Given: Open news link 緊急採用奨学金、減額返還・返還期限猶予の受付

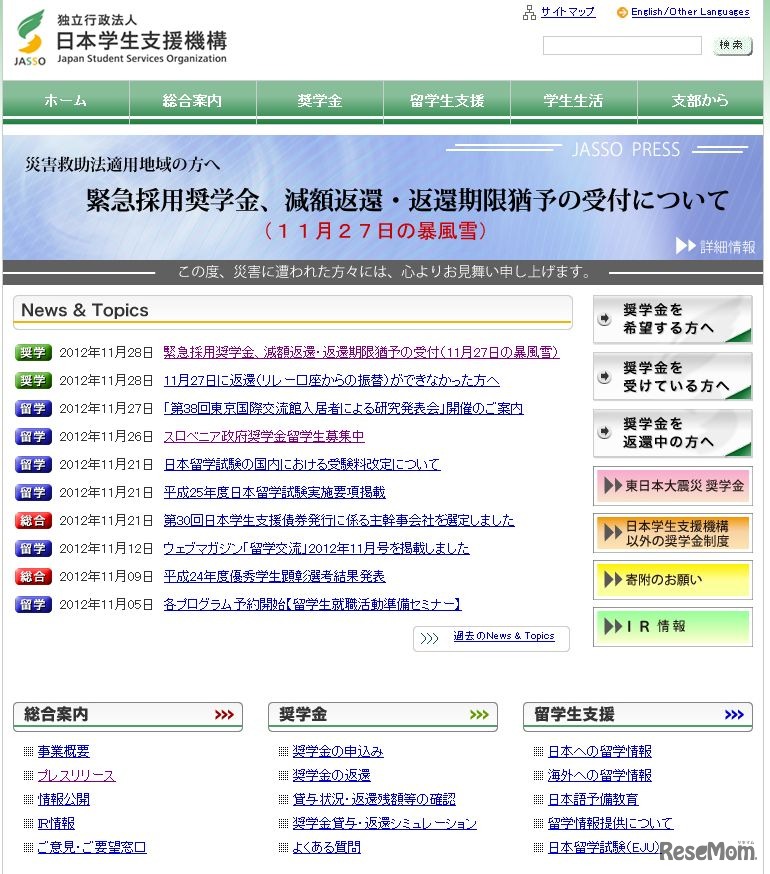Looking at the screenshot, I should pyautogui.click(x=361, y=352).
